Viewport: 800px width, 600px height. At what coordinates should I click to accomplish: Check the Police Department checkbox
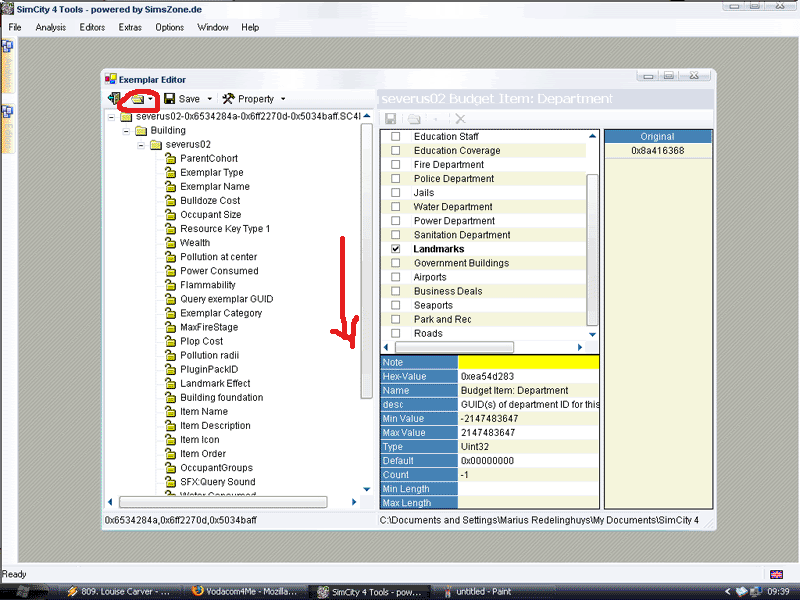coord(395,179)
